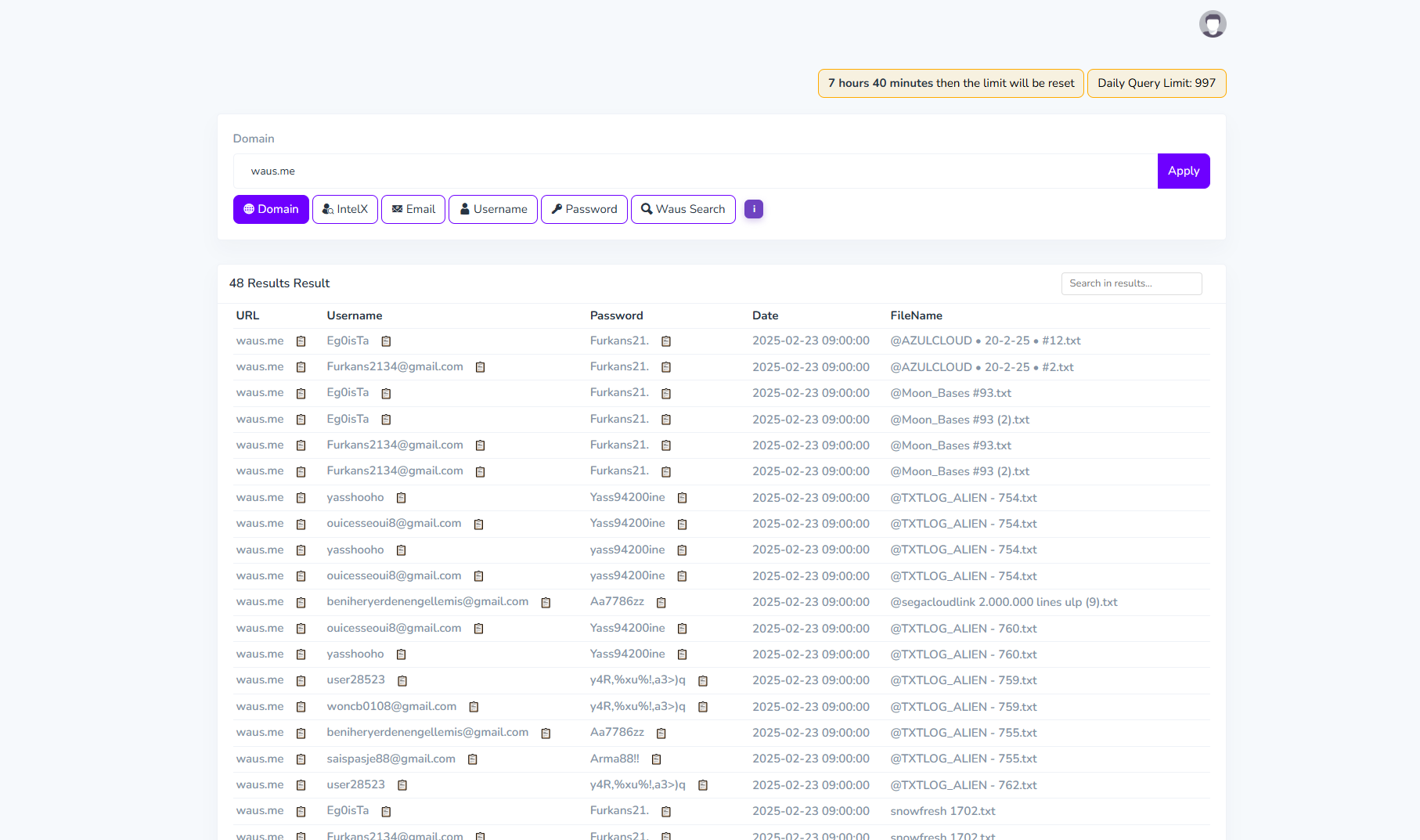Copy URL in saispasje88@gmail.com row

click(301, 759)
